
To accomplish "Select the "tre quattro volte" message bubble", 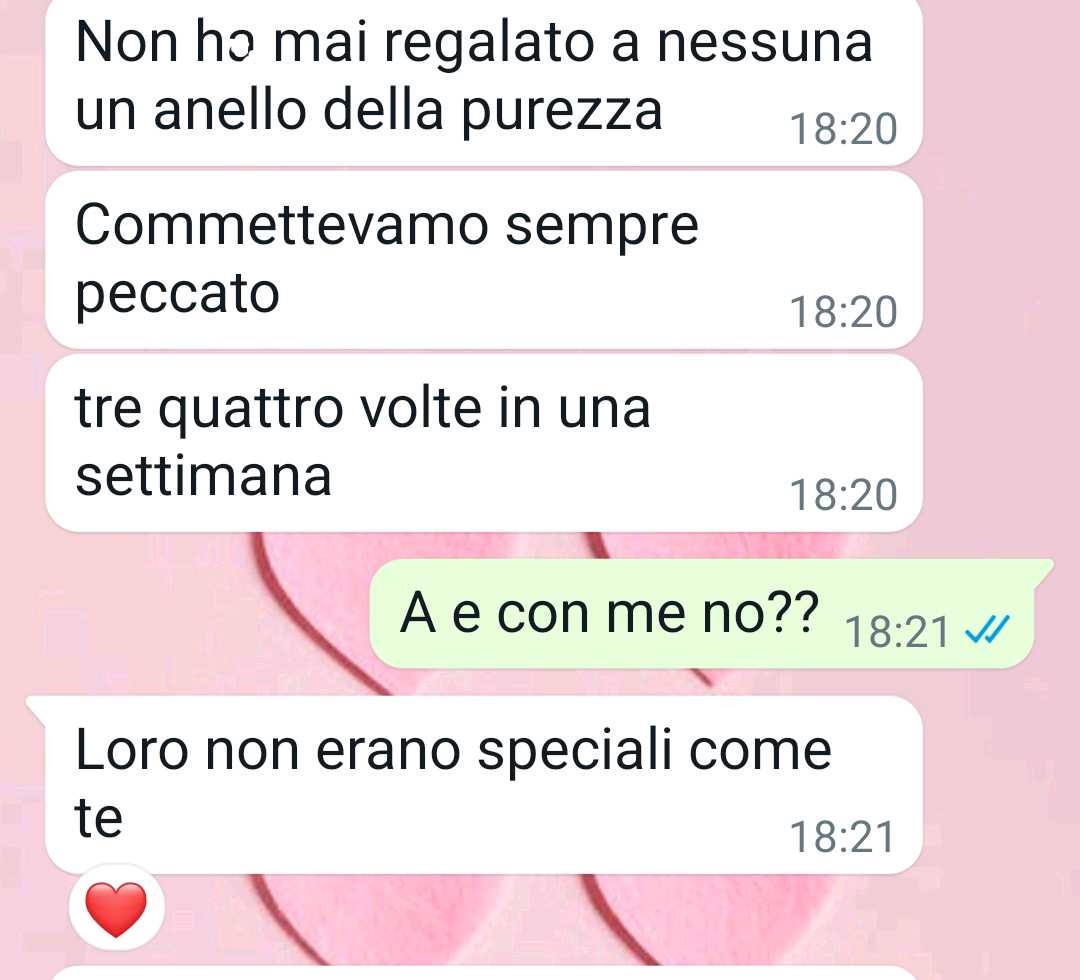I will (x=484, y=443).
